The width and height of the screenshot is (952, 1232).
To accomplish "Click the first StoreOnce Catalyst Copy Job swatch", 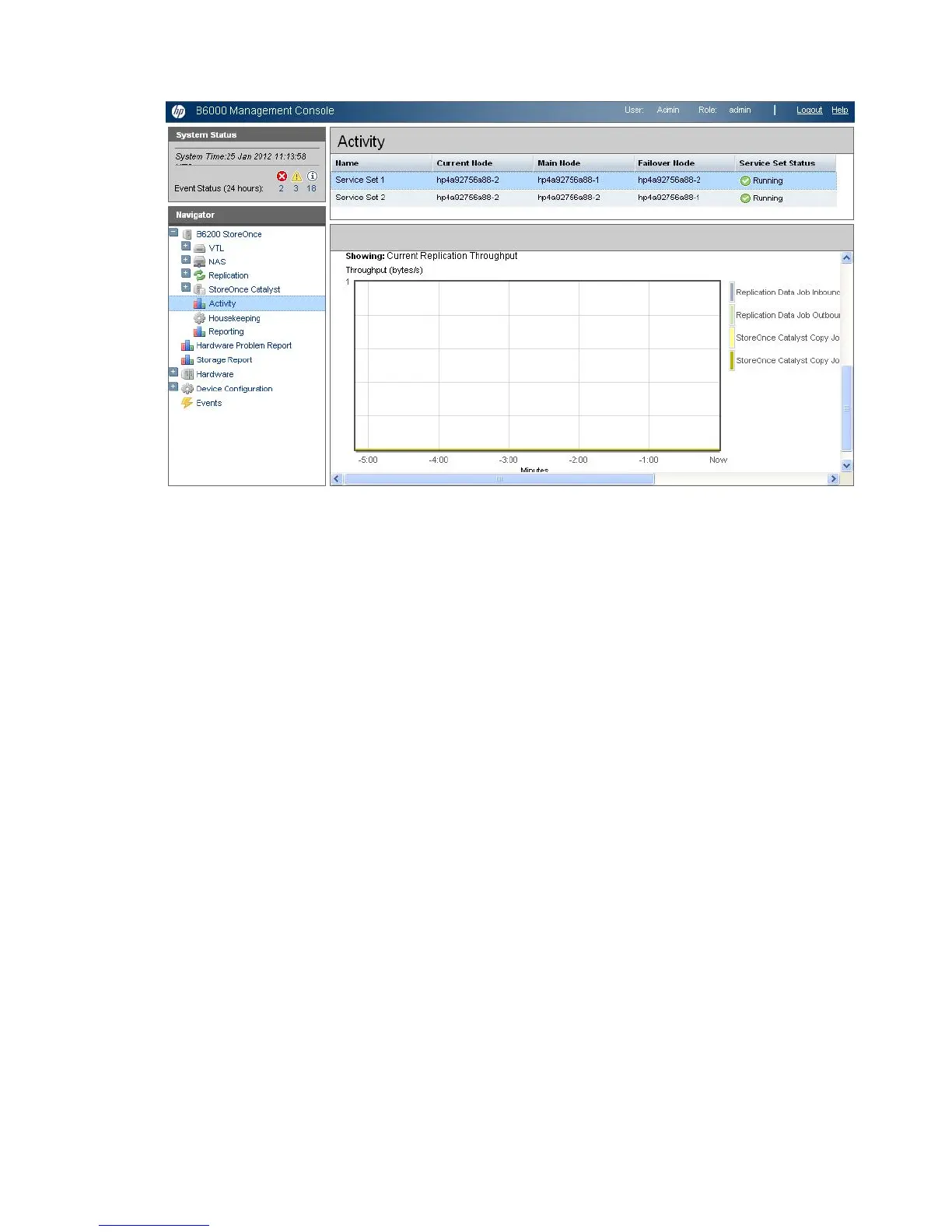I will coord(732,338).
